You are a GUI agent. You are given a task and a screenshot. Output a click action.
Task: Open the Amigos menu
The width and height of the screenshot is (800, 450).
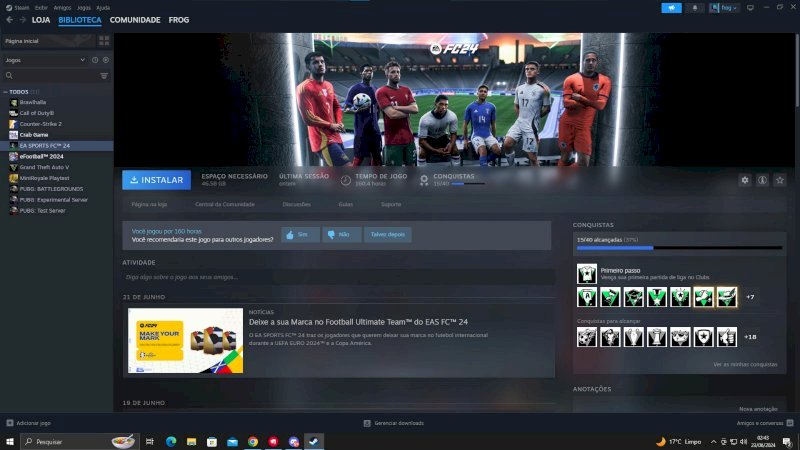coord(62,8)
